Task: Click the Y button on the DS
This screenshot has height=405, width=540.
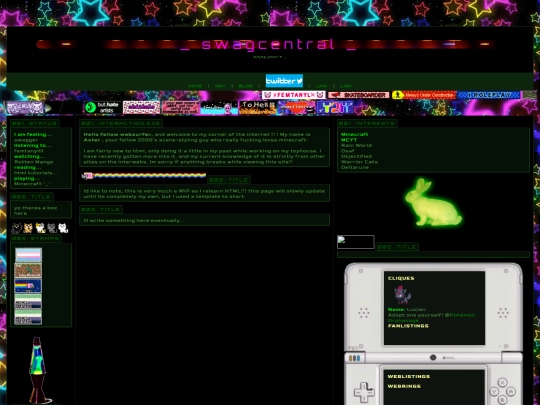Action: [494, 392]
